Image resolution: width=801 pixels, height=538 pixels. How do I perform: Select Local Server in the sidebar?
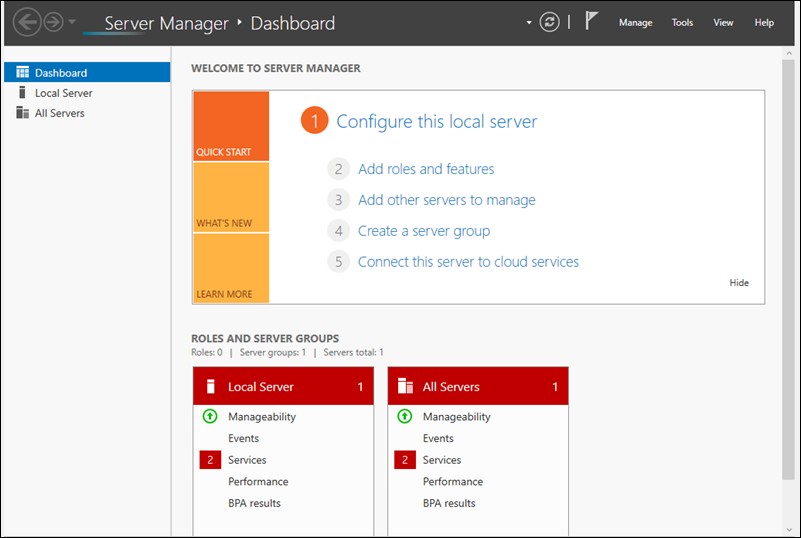tap(63, 93)
